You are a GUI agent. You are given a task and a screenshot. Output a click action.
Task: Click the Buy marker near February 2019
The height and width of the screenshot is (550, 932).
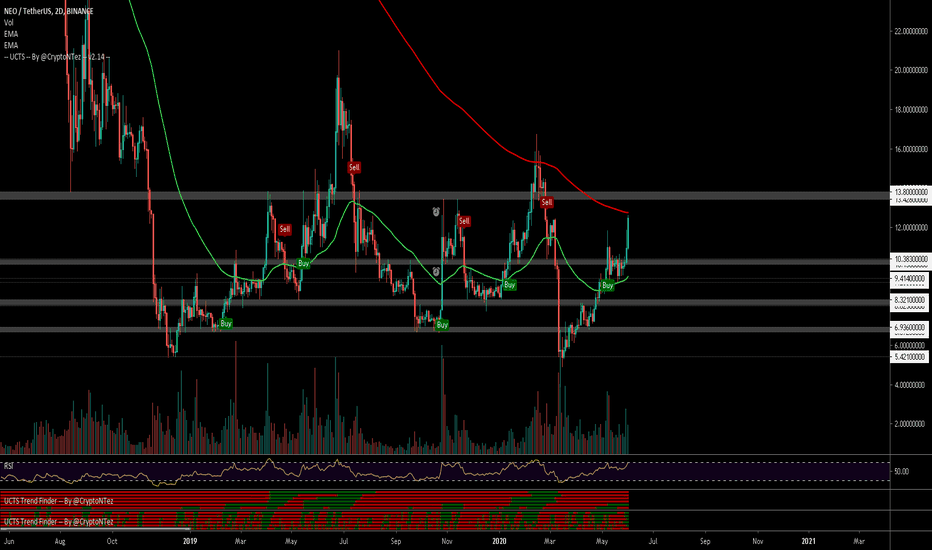coord(226,324)
